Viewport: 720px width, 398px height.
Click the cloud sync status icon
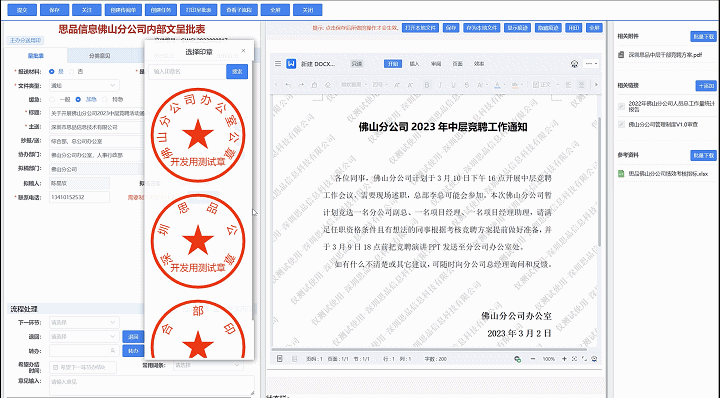click(518, 359)
